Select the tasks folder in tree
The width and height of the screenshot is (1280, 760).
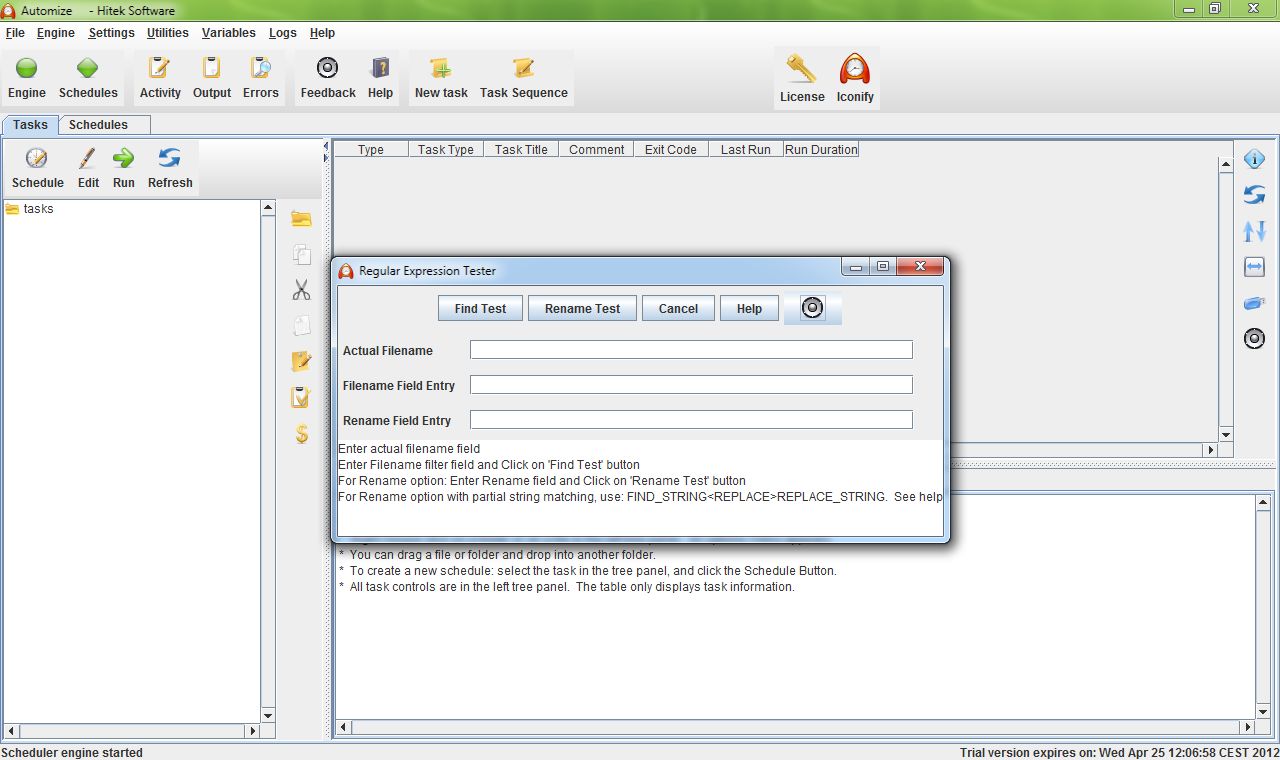coord(29,209)
